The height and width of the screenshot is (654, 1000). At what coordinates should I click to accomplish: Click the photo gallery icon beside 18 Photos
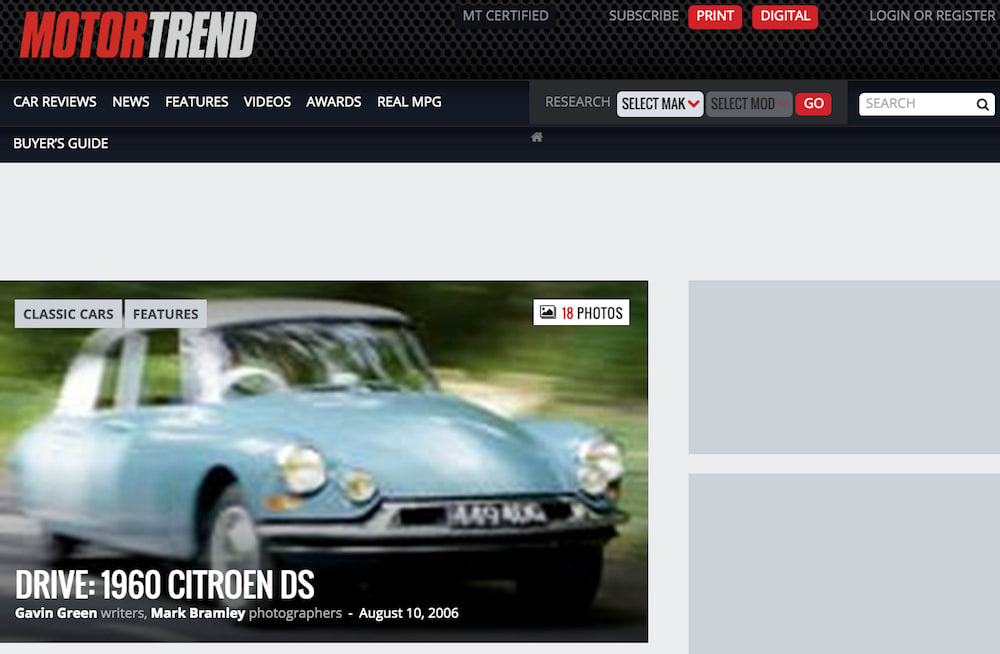coord(548,312)
